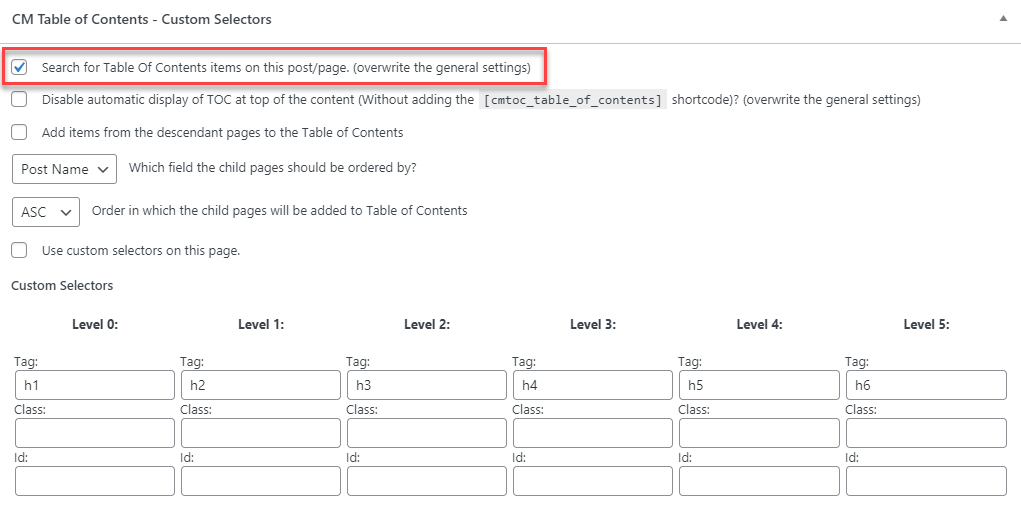Focus the Level 1 Class input field
Viewport: 1021px width, 514px height.
tap(261, 433)
